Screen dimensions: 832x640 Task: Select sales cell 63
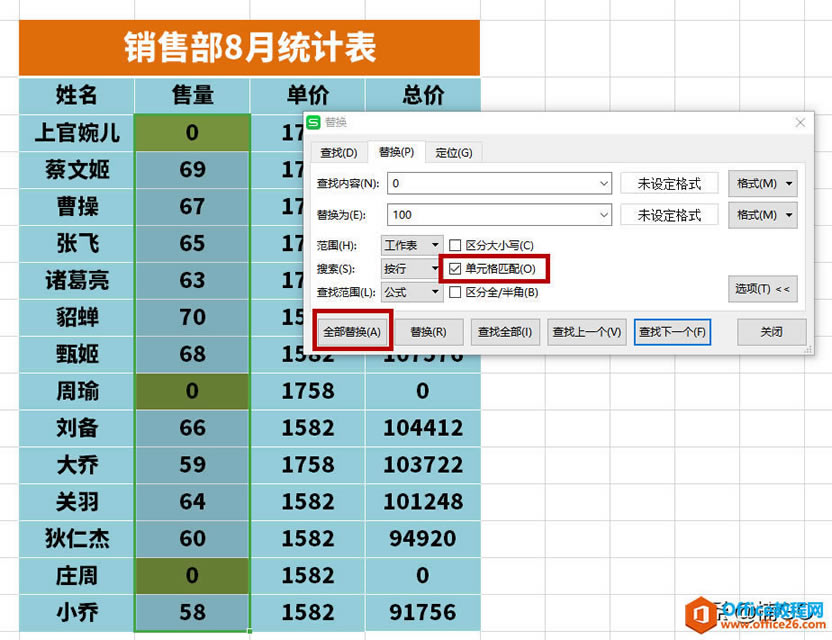click(x=192, y=280)
